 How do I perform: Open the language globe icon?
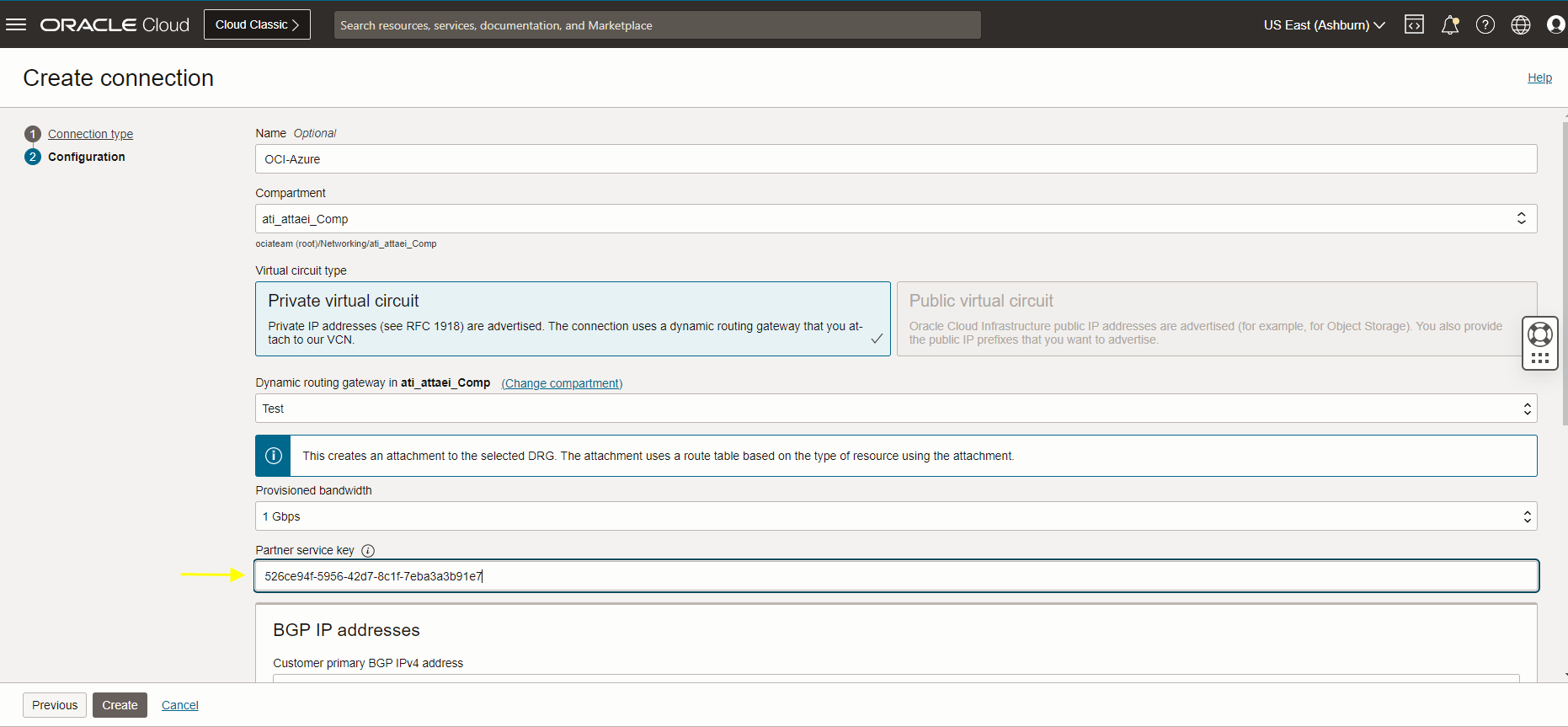click(x=1521, y=24)
